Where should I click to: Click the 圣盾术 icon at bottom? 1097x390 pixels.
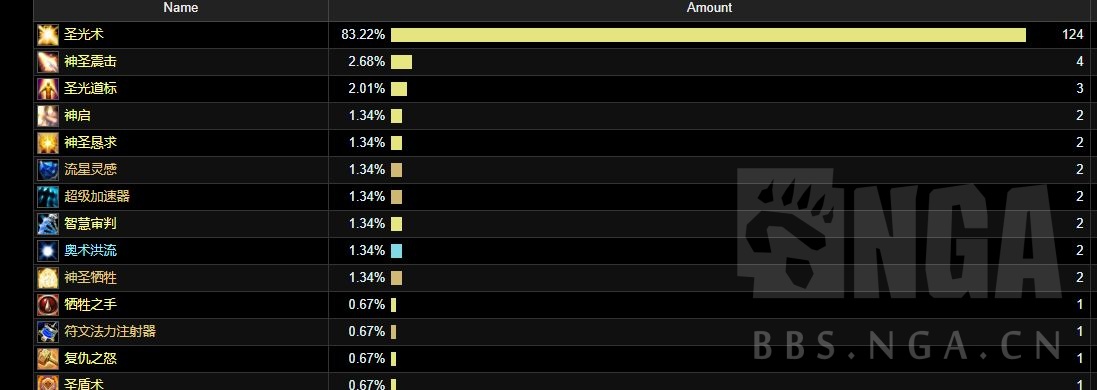[x=48, y=382]
